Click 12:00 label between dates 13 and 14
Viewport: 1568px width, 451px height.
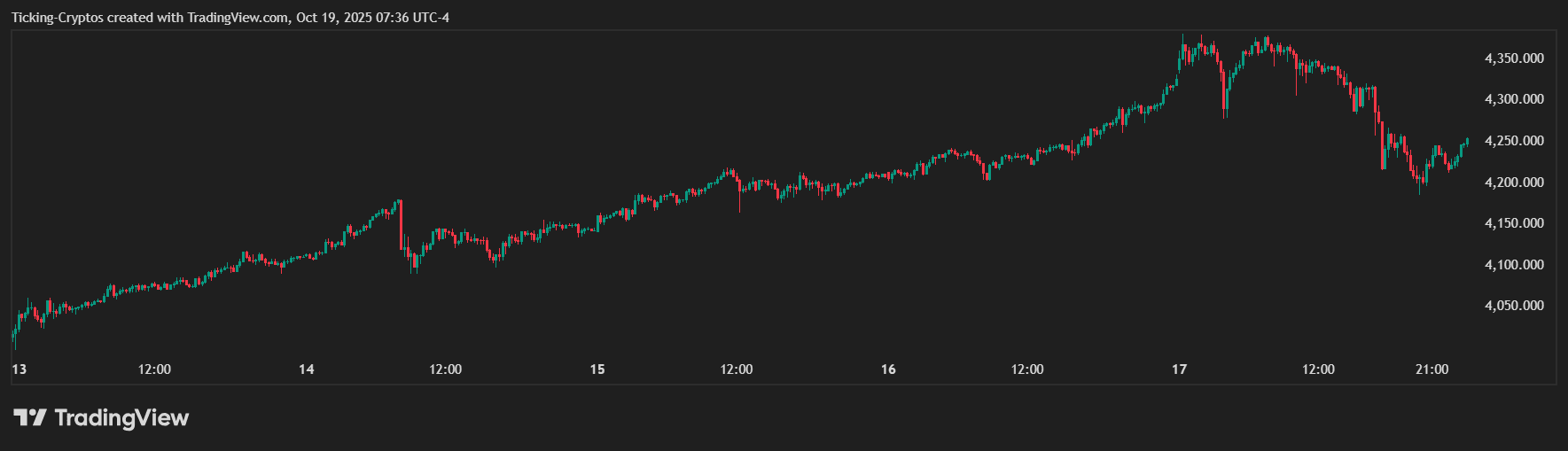(x=155, y=369)
